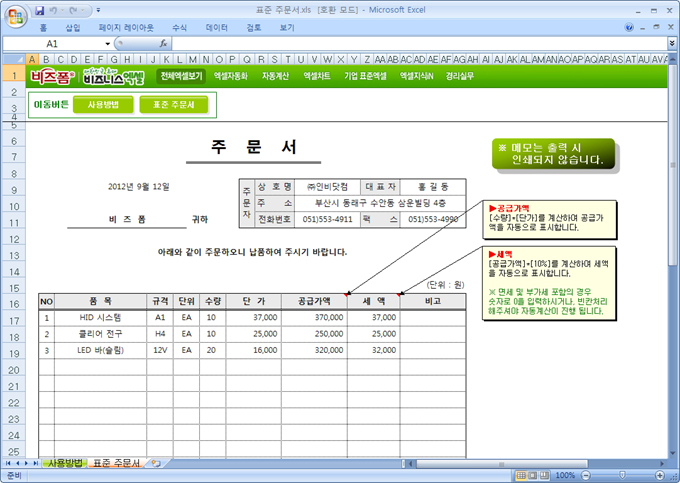Click the green 표준 주문서 button
Image resolution: width=680 pixels, height=483 pixels.
pos(173,104)
